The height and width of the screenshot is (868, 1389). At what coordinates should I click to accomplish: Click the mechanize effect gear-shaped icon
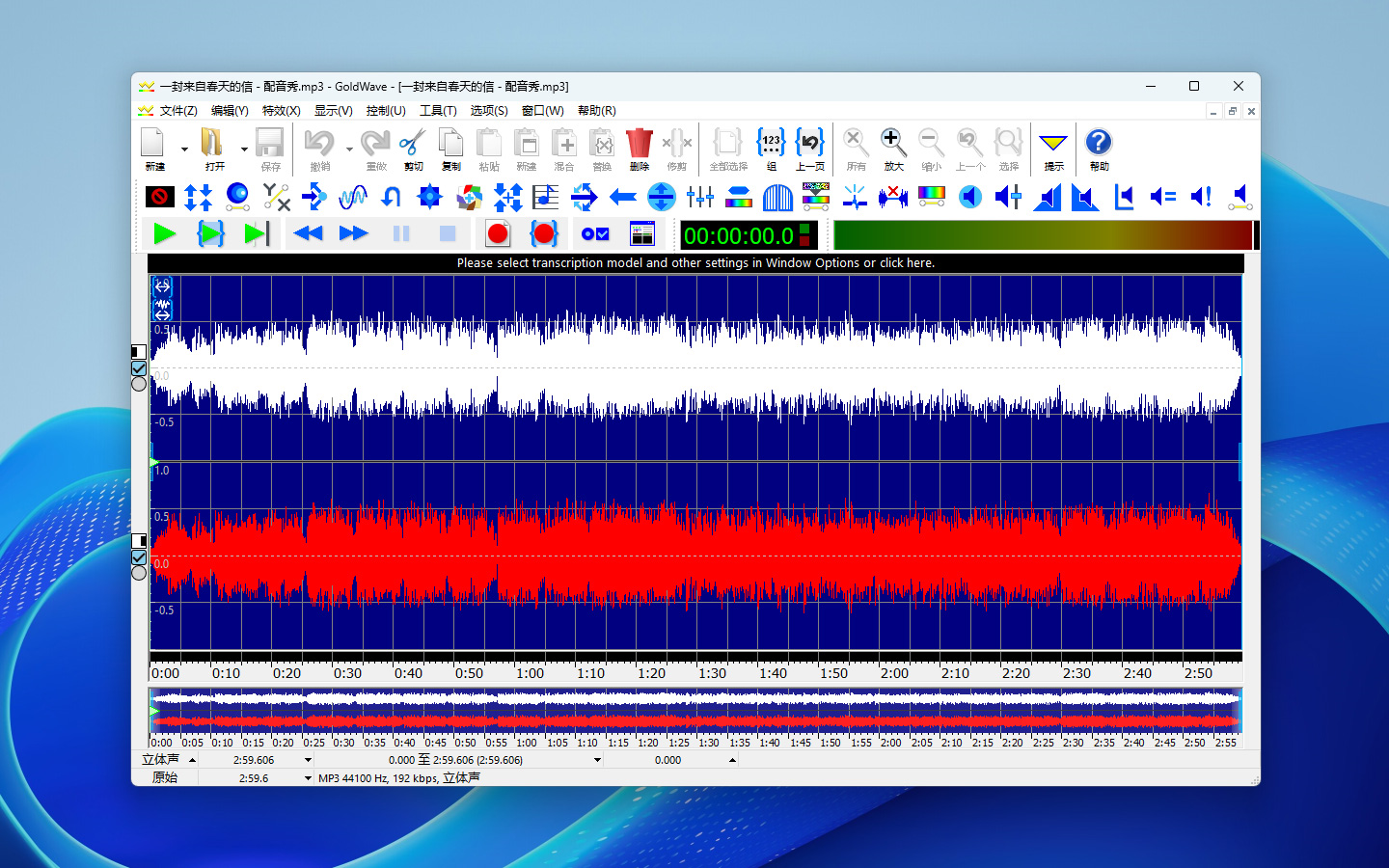pos(430,198)
